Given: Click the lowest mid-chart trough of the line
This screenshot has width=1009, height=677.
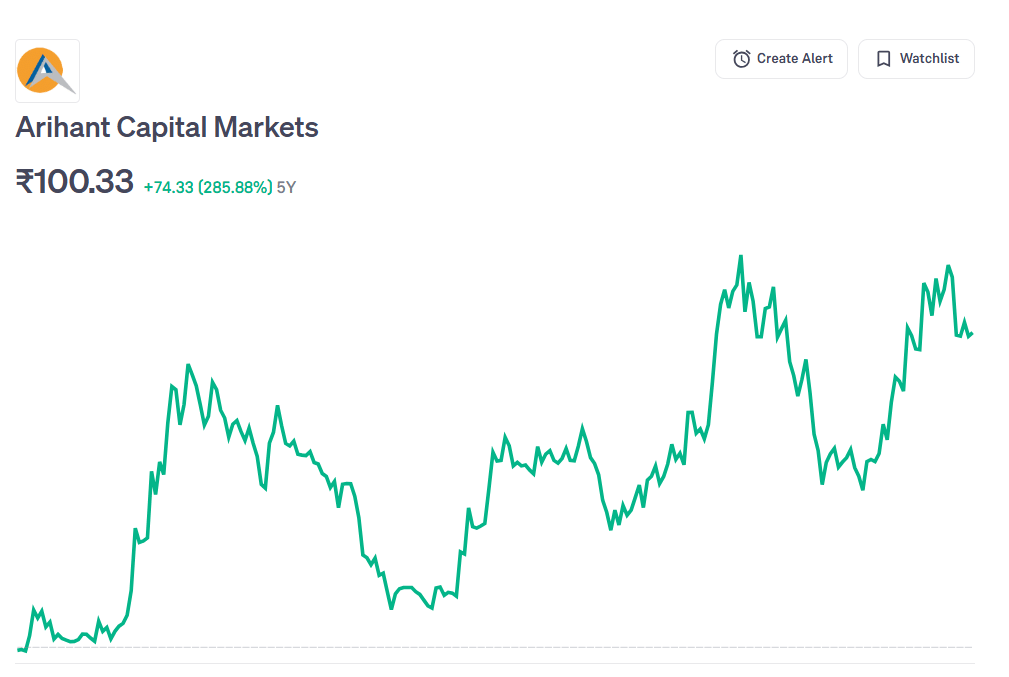Looking at the screenshot, I should (391, 607).
